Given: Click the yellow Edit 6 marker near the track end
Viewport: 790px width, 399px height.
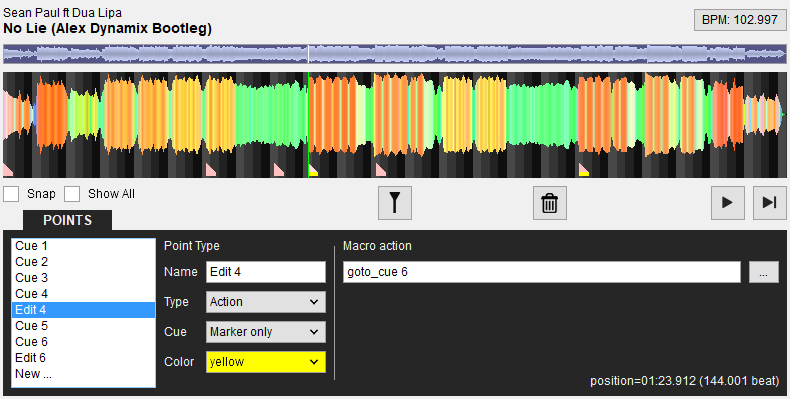Looking at the screenshot, I should (x=584, y=170).
